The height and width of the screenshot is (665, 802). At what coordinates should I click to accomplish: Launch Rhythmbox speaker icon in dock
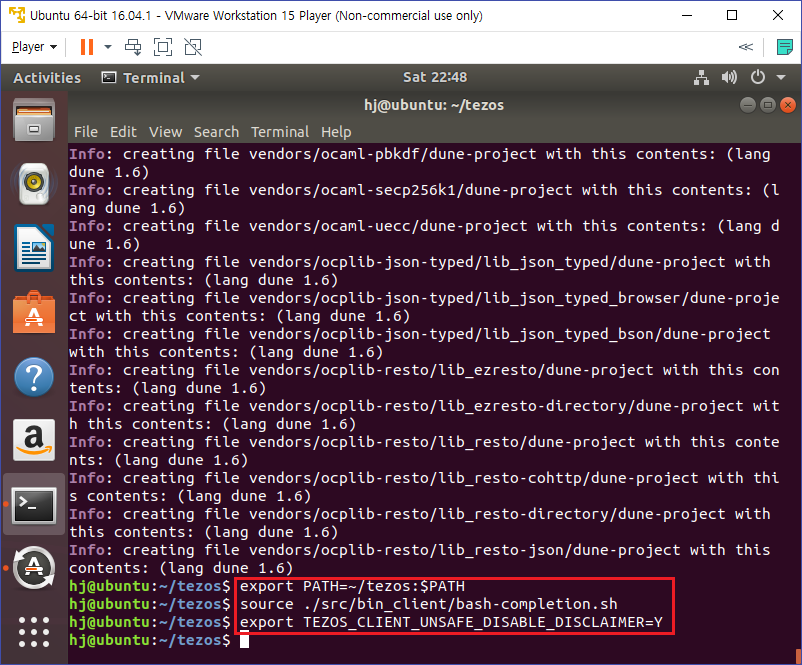(x=34, y=183)
